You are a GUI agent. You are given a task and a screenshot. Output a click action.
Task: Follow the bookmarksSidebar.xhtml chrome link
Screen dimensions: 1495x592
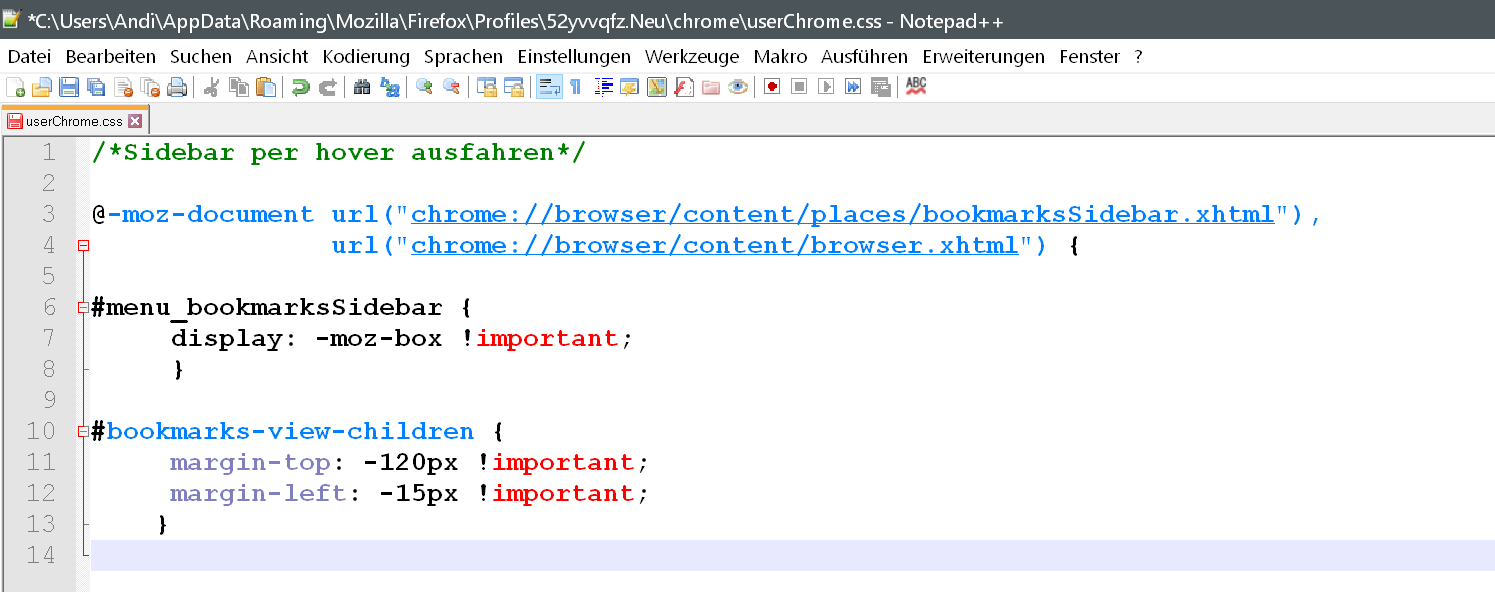click(x=842, y=214)
